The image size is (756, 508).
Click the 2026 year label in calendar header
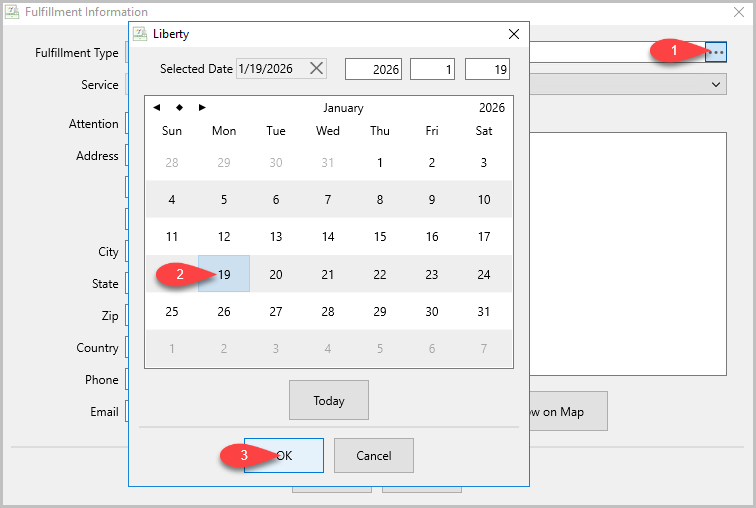[492, 107]
